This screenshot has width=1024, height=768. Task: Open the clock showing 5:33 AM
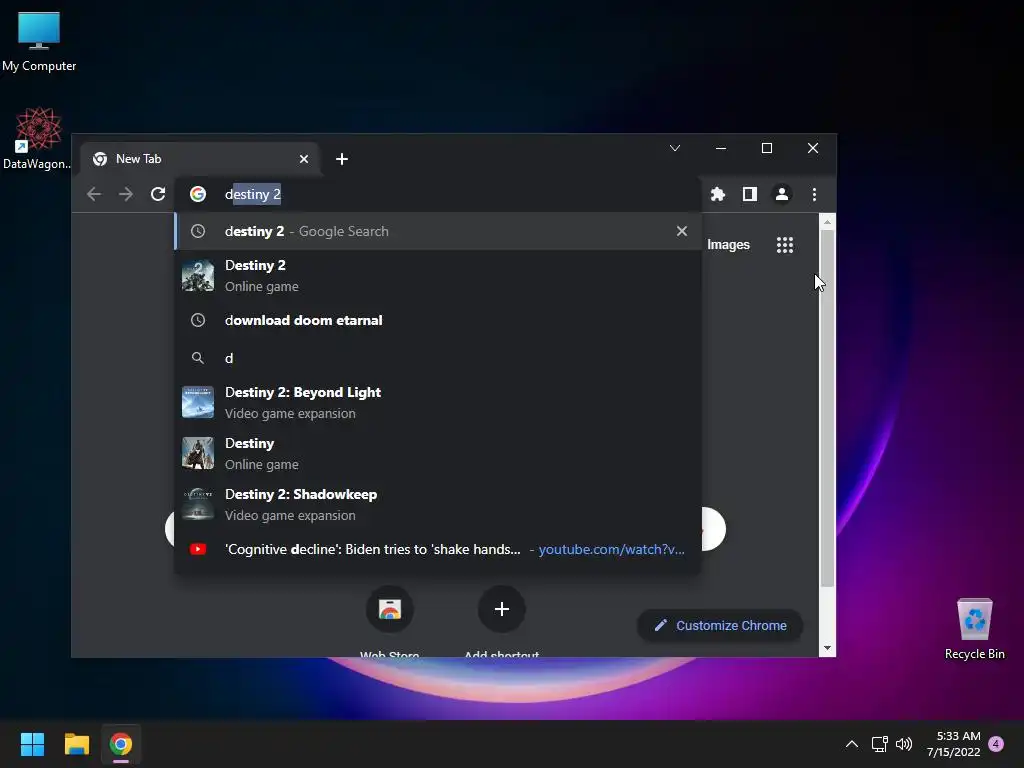pyautogui.click(x=953, y=744)
